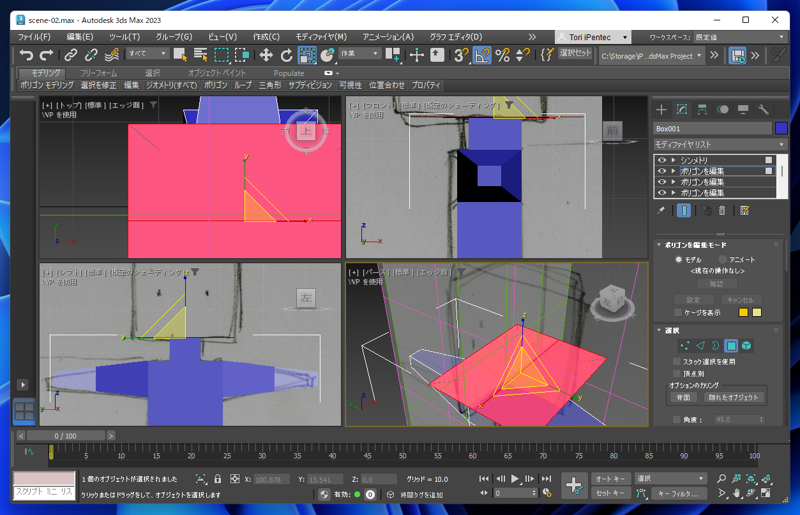The image size is (800, 515).
Task: Click the Pin Stack icon
Action: [x=661, y=210]
